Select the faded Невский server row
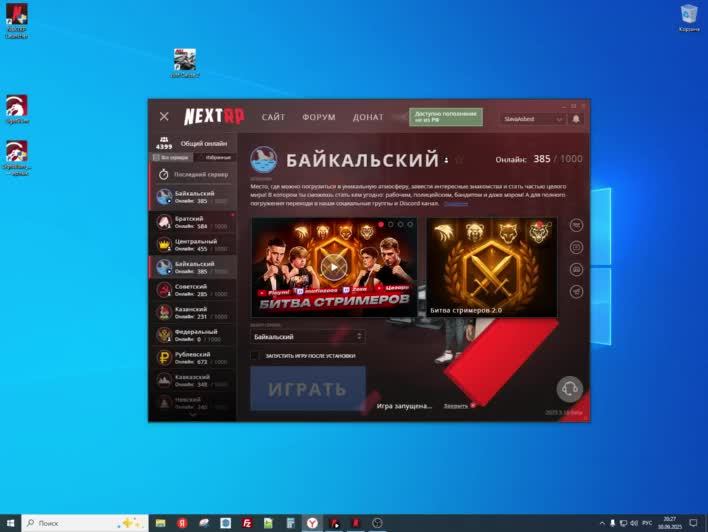The height and width of the screenshot is (532, 708). (x=193, y=402)
